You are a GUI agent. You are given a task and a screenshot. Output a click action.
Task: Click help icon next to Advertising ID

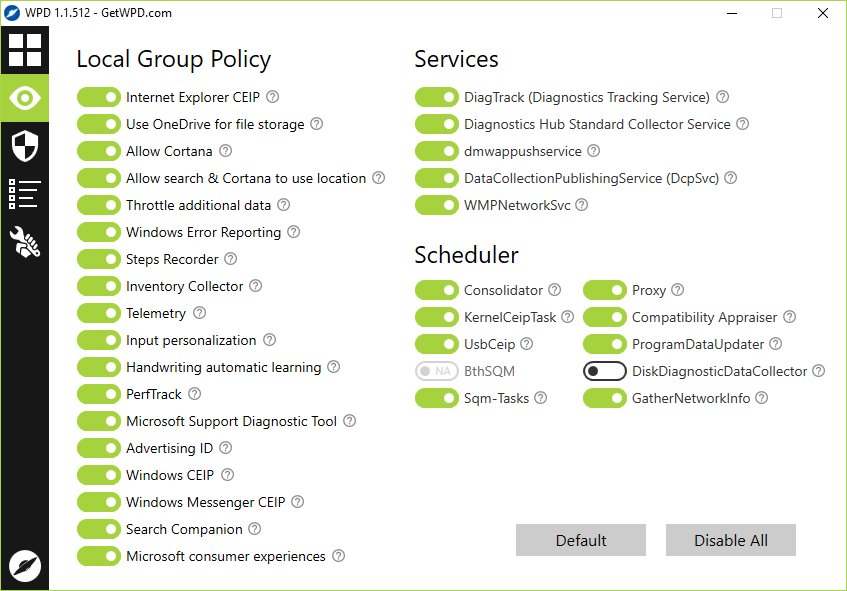(226, 448)
